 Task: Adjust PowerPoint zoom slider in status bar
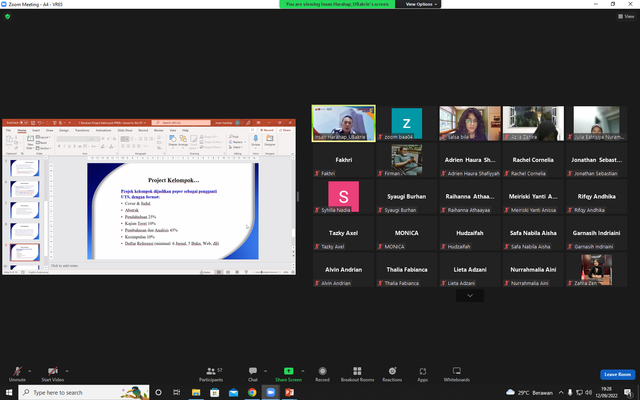[266, 272]
